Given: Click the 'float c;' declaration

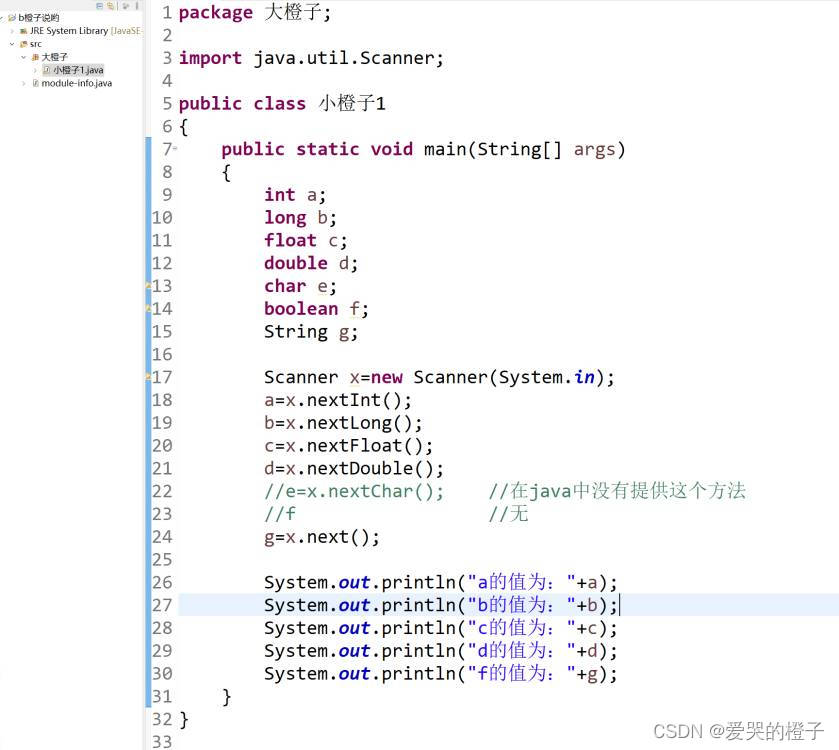Looking at the screenshot, I should [306, 240].
